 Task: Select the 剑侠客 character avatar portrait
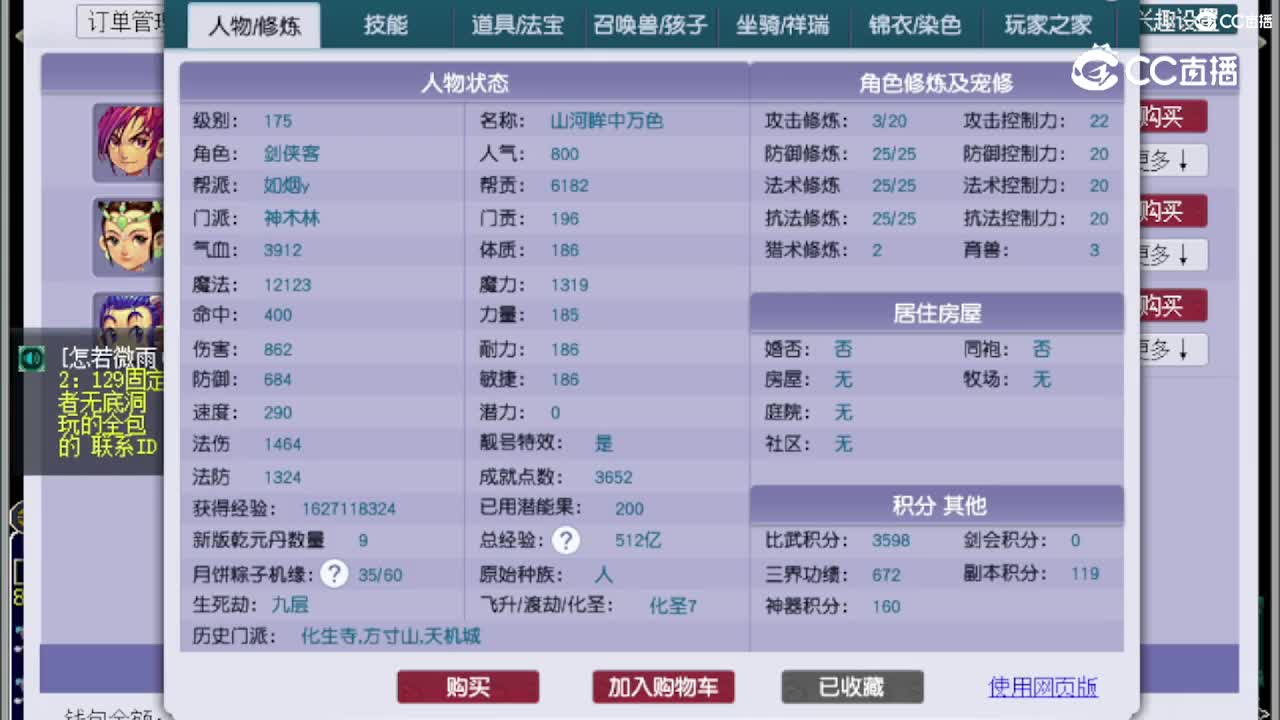click(x=131, y=143)
